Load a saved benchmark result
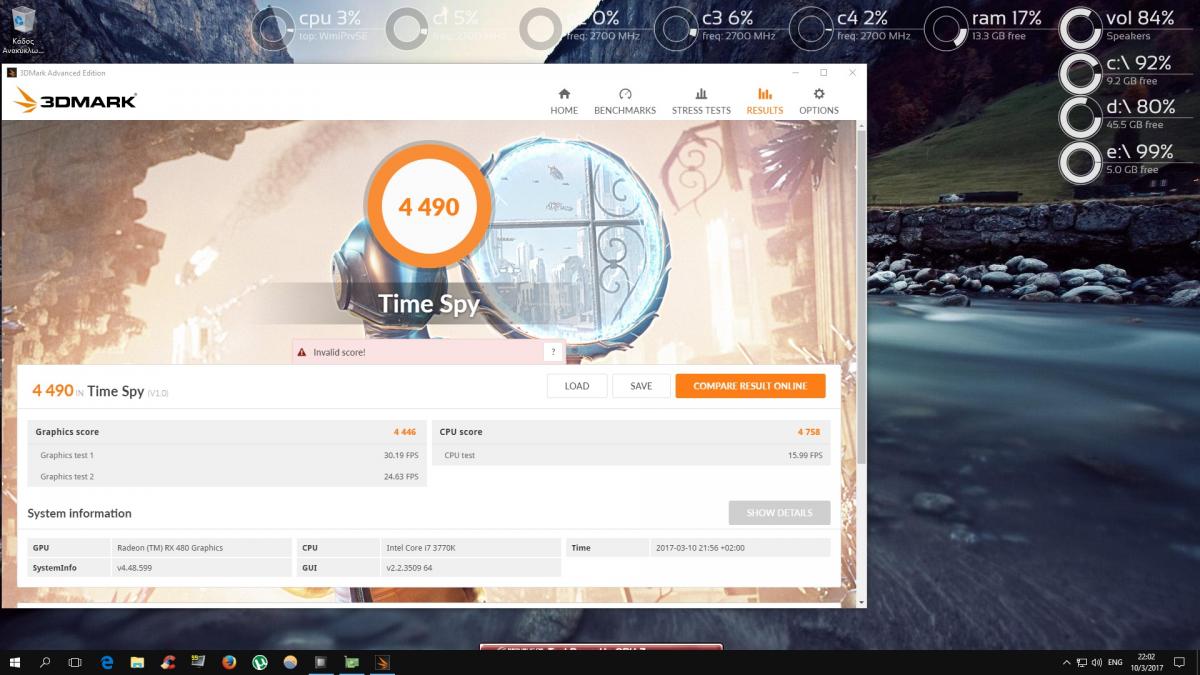This screenshot has width=1200, height=675. point(577,386)
